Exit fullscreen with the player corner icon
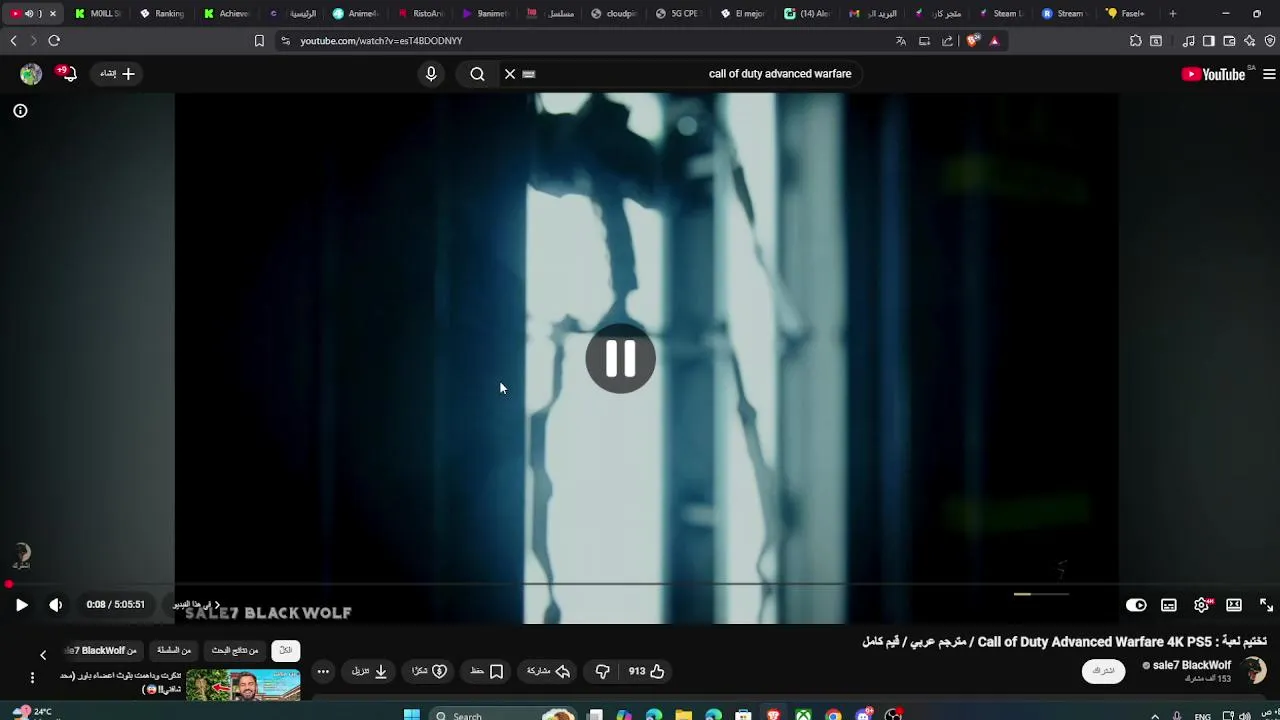The height and width of the screenshot is (720, 1280). tap(1266, 605)
